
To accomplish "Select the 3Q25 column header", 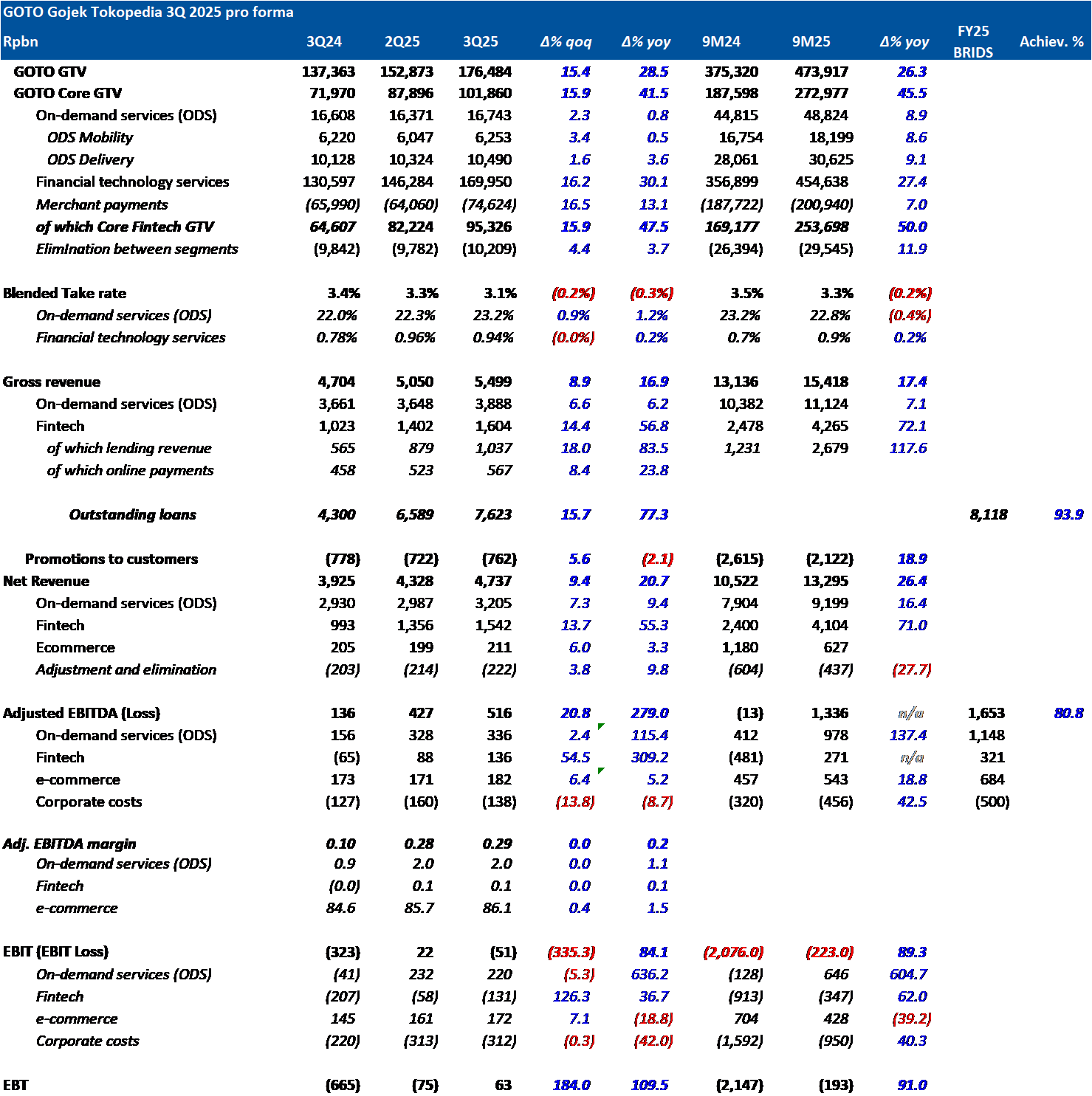I will click(481, 41).
